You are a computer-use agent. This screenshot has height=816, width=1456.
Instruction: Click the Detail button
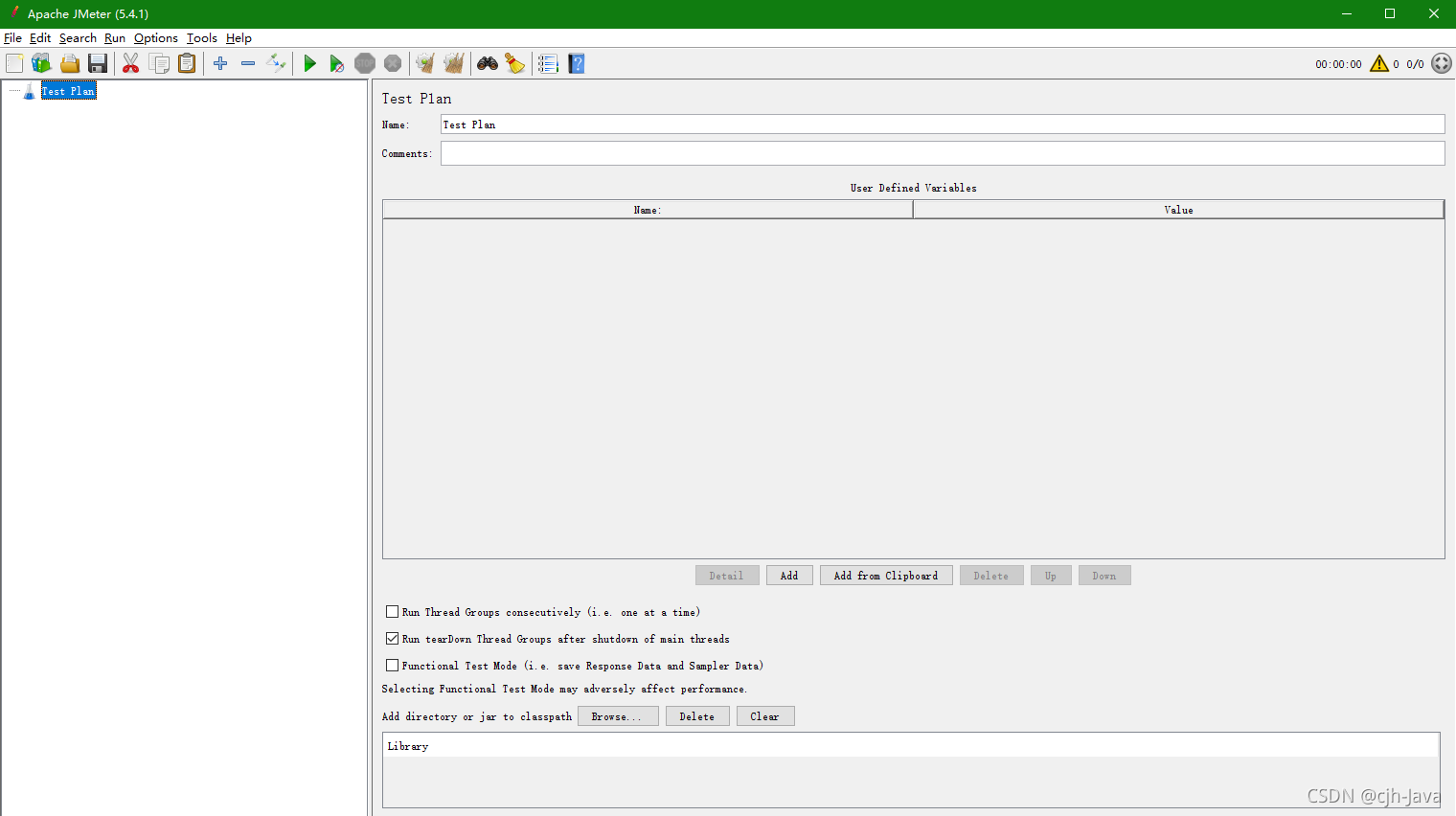point(727,576)
